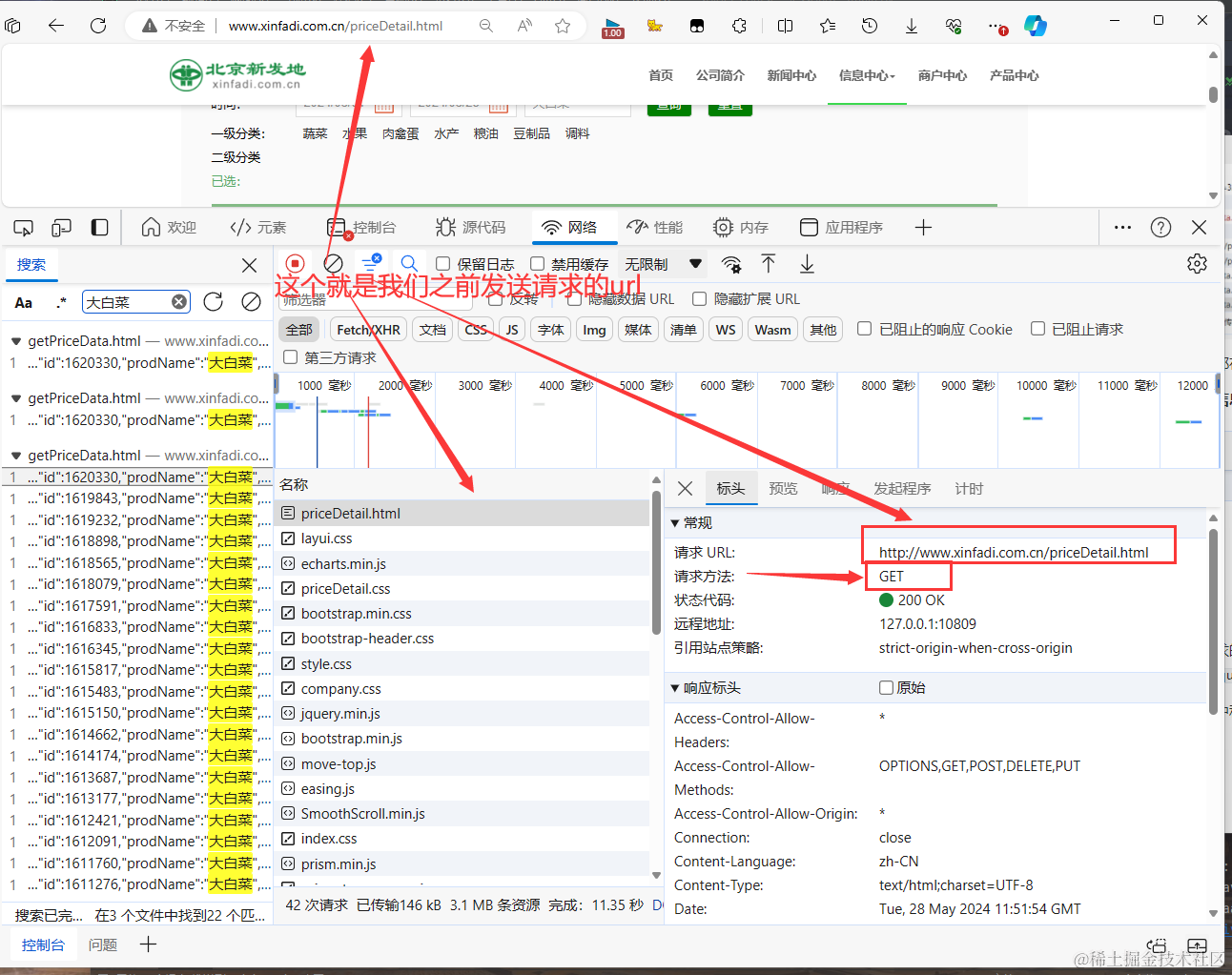Image resolution: width=1232 pixels, height=975 pixels.
Task: Activate the inspect element picker icon
Action: (x=24, y=228)
